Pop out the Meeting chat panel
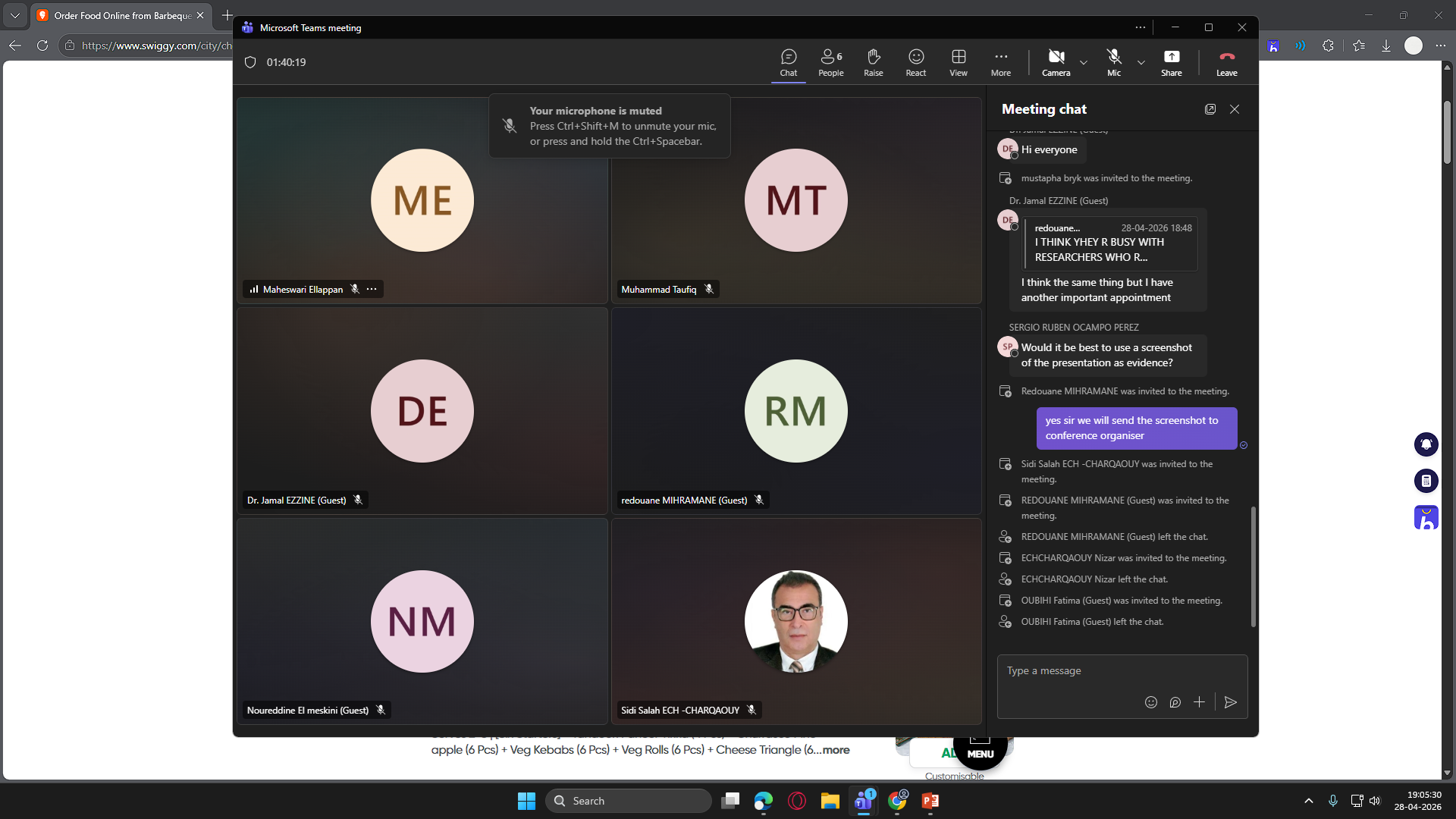Viewport: 1456px width, 819px height. (1210, 109)
